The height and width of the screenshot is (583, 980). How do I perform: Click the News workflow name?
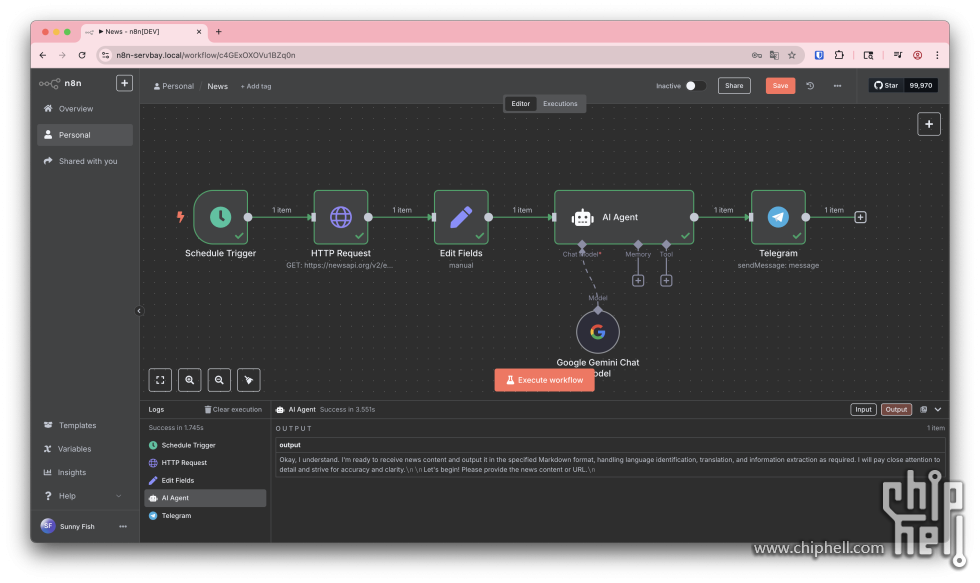[x=218, y=86]
